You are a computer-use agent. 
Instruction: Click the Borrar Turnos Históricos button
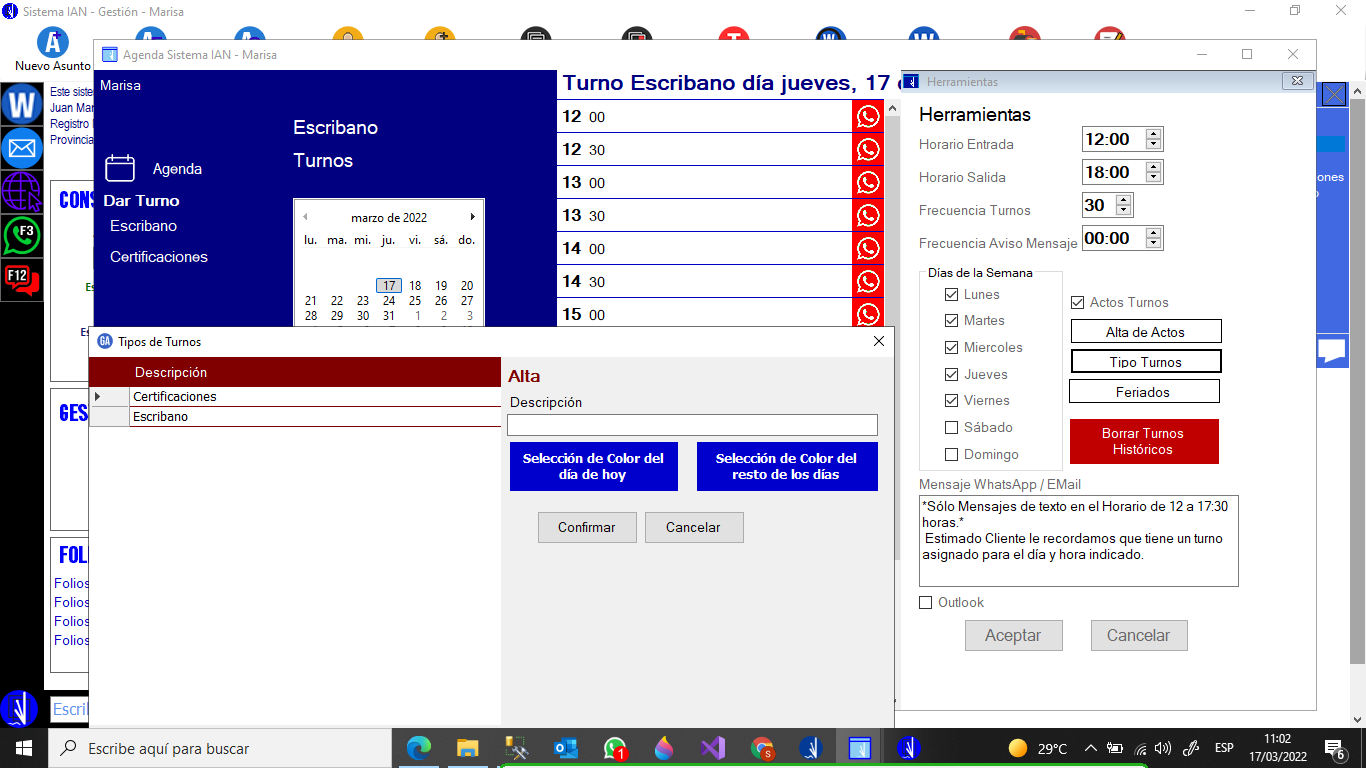click(1144, 441)
